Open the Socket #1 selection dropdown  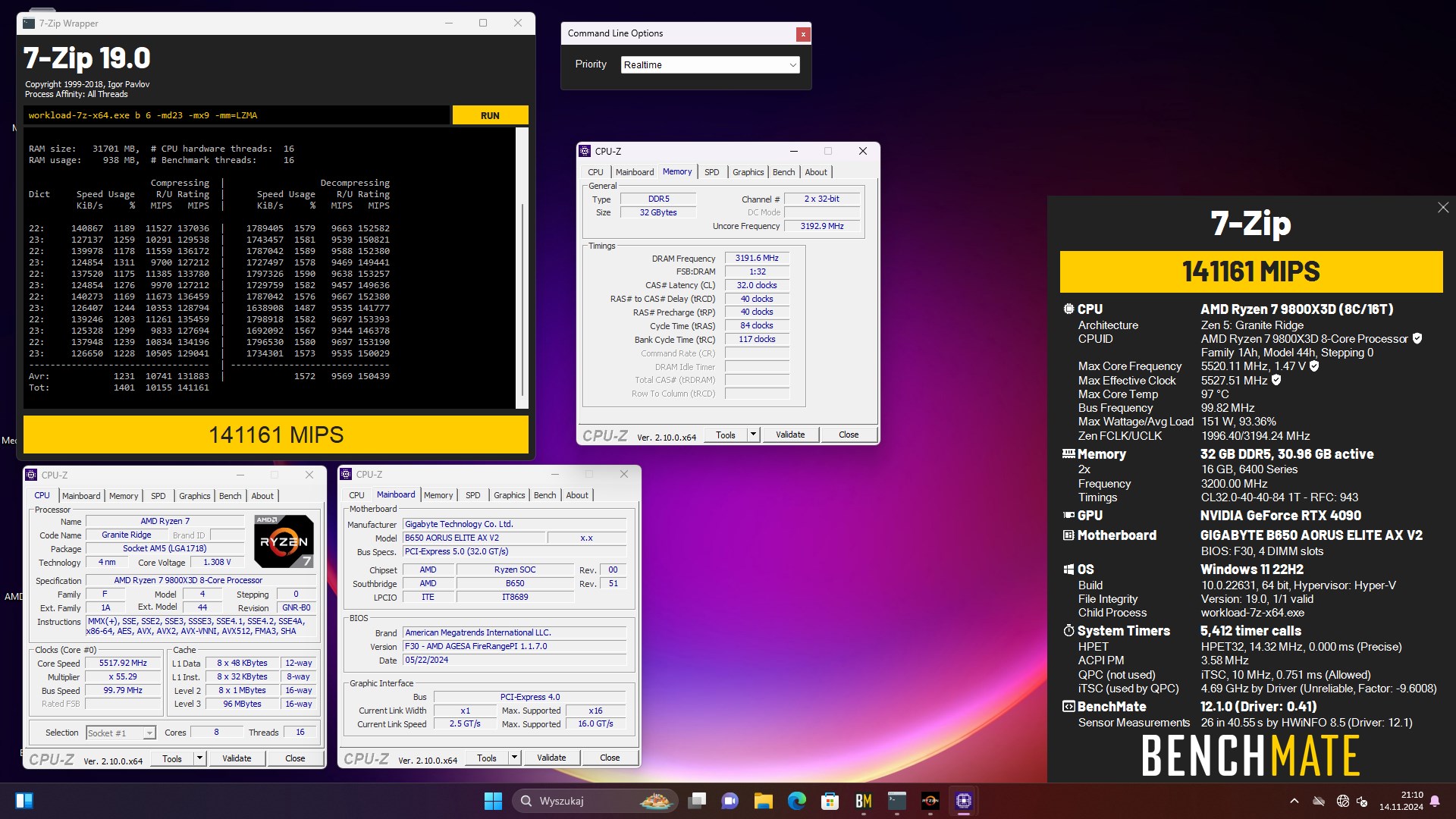tap(121, 733)
